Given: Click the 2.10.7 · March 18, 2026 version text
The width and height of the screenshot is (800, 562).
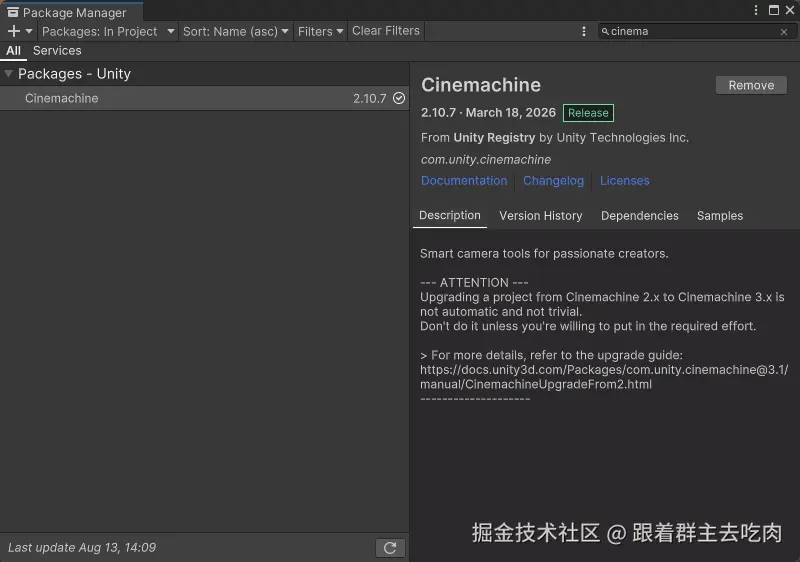Looking at the screenshot, I should 488,113.
